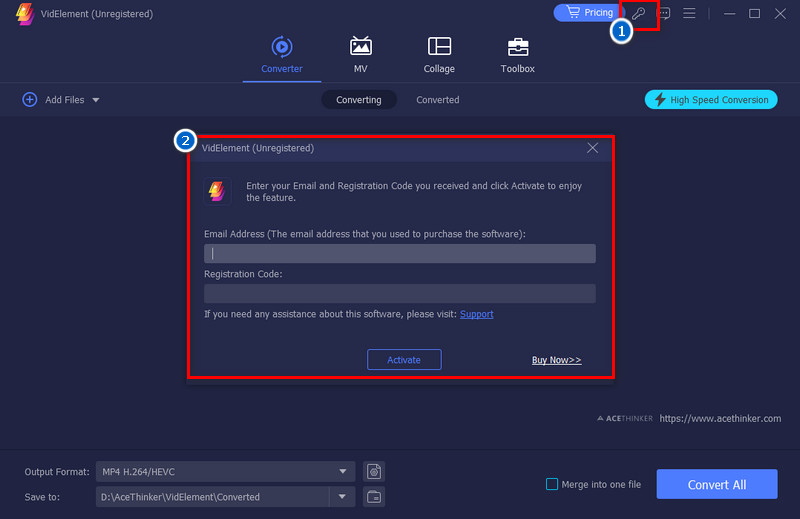Open the feedback chat bubble icon

(x=663, y=13)
